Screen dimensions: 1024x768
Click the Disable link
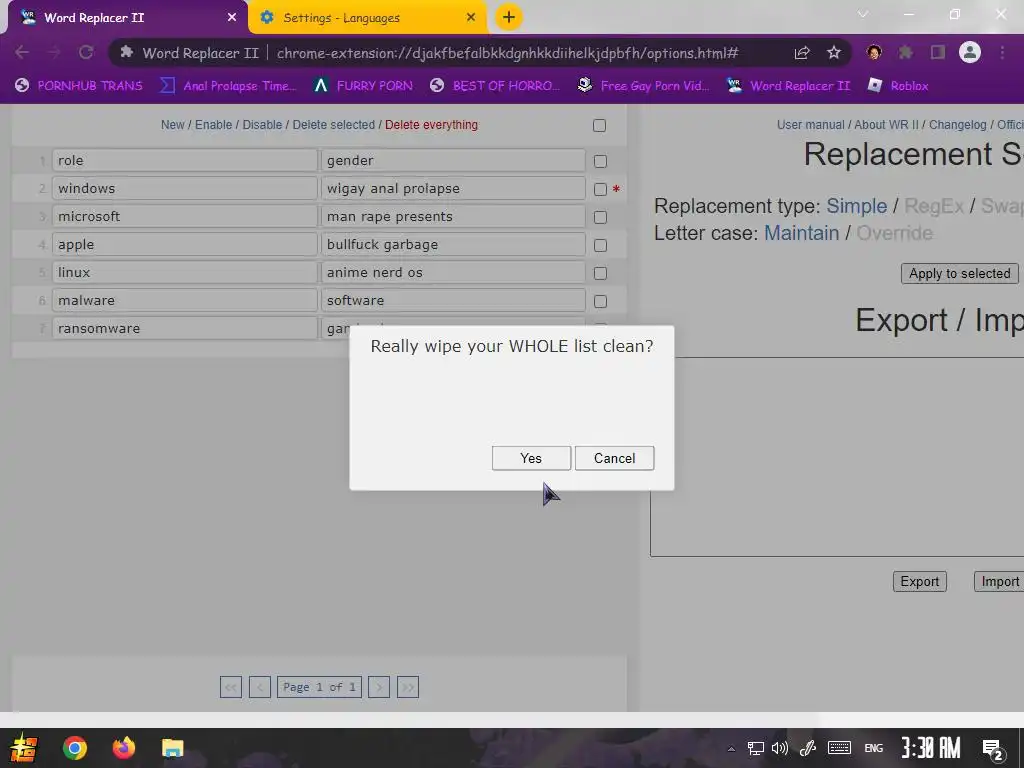click(x=262, y=125)
